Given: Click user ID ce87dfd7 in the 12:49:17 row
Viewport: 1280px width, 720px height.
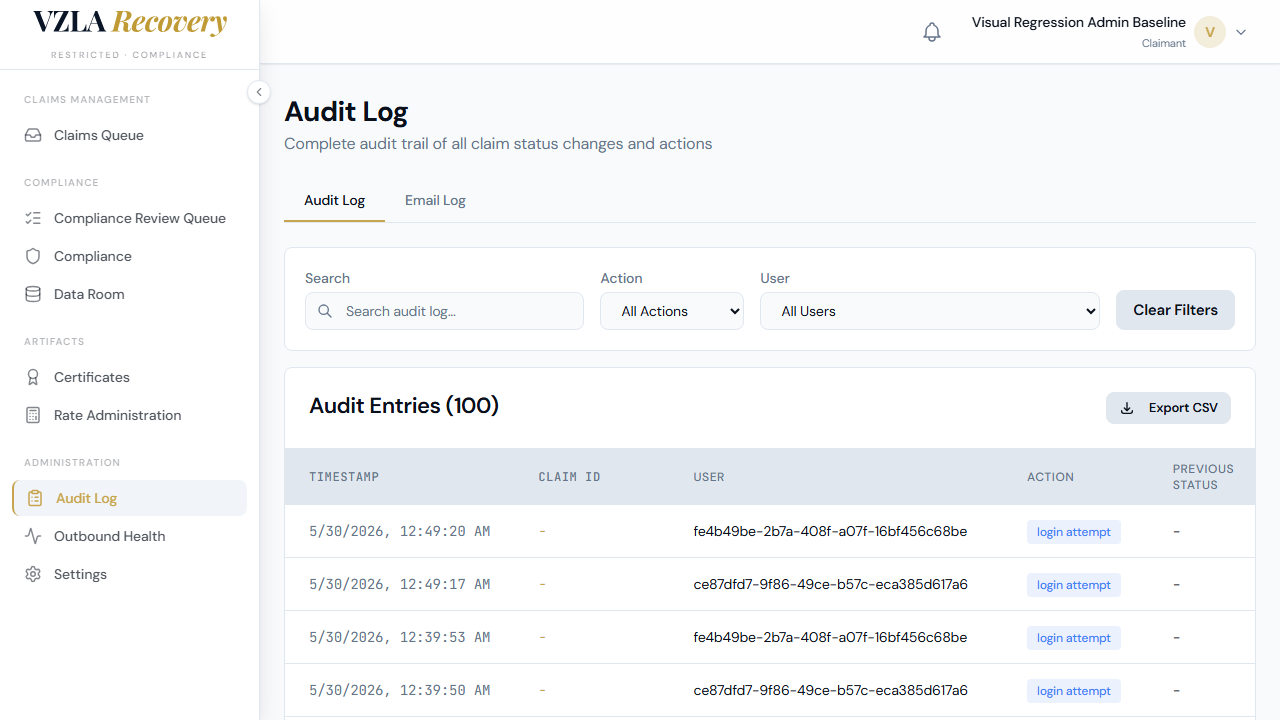Looking at the screenshot, I should point(830,584).
